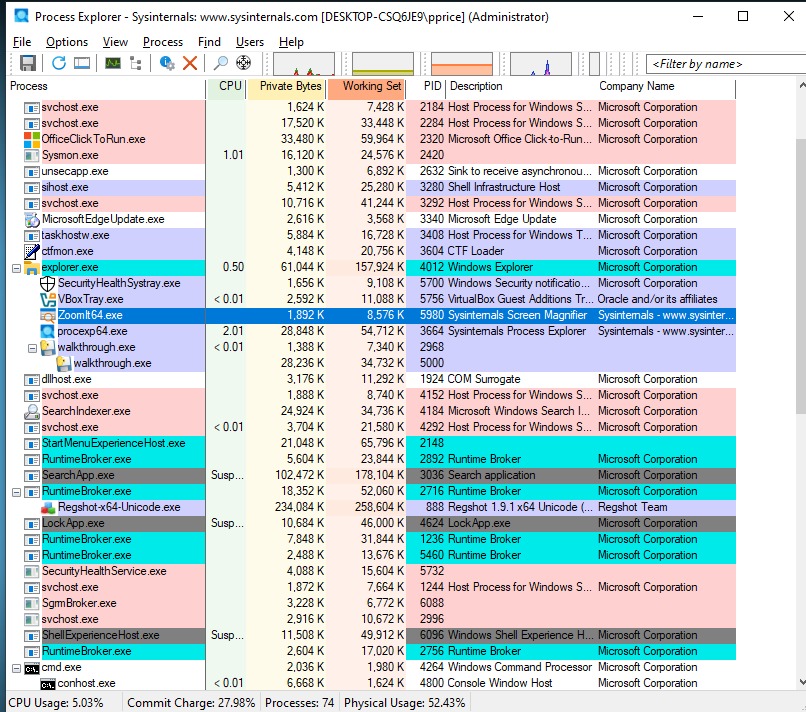Open the Process menu
Image resolution: width=806 pixels, height=712 pixels.
pyautogui.click(x=163, y=42)
